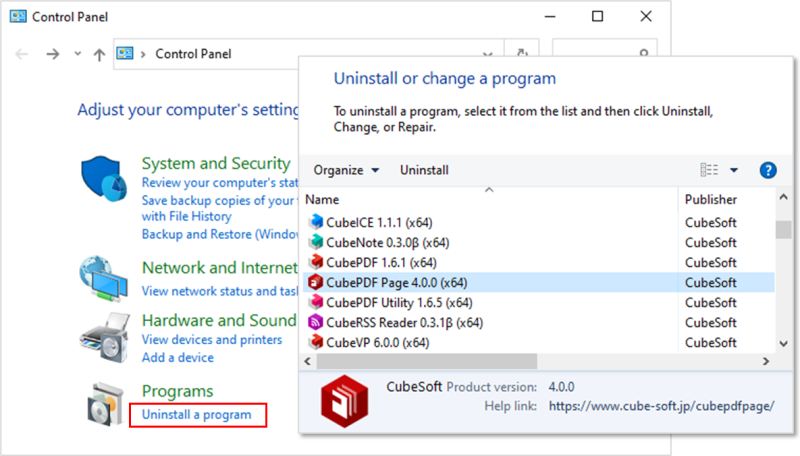Viewport: 800px width, 456px height.
Task: Select CubeVP 6.0.0 (x64) row
Action: coord(539,342)
